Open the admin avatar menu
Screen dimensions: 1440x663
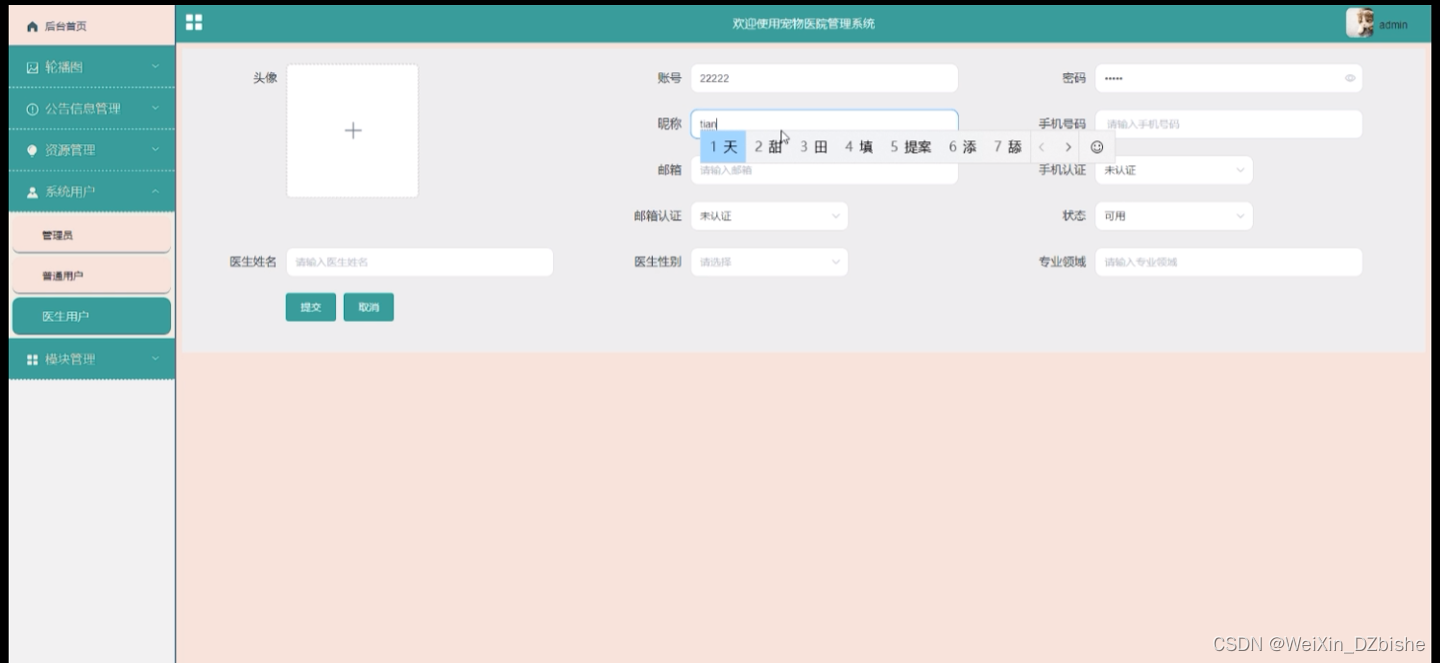(1360, 23)
